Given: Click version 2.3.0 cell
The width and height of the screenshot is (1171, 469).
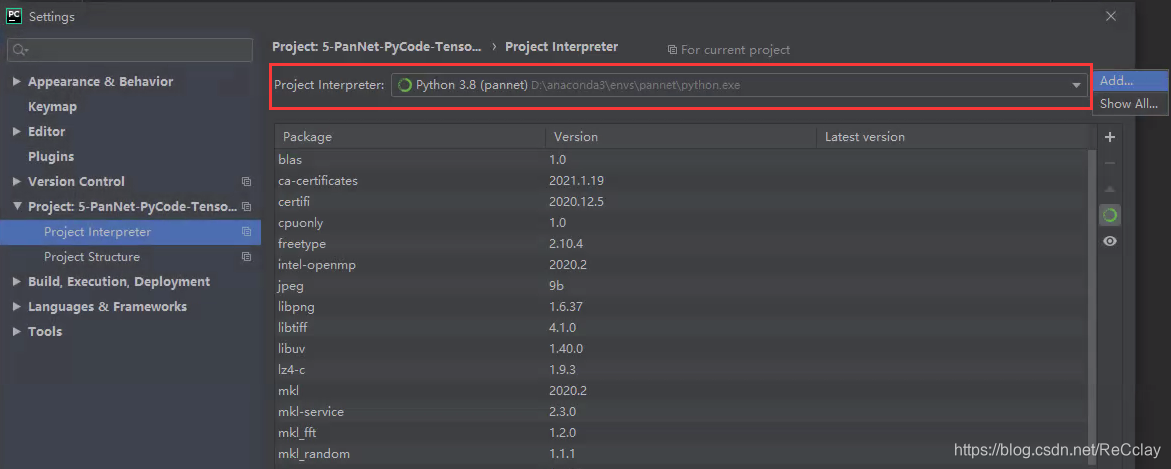Looking at the screenshot, I should [x=563, y=411].
